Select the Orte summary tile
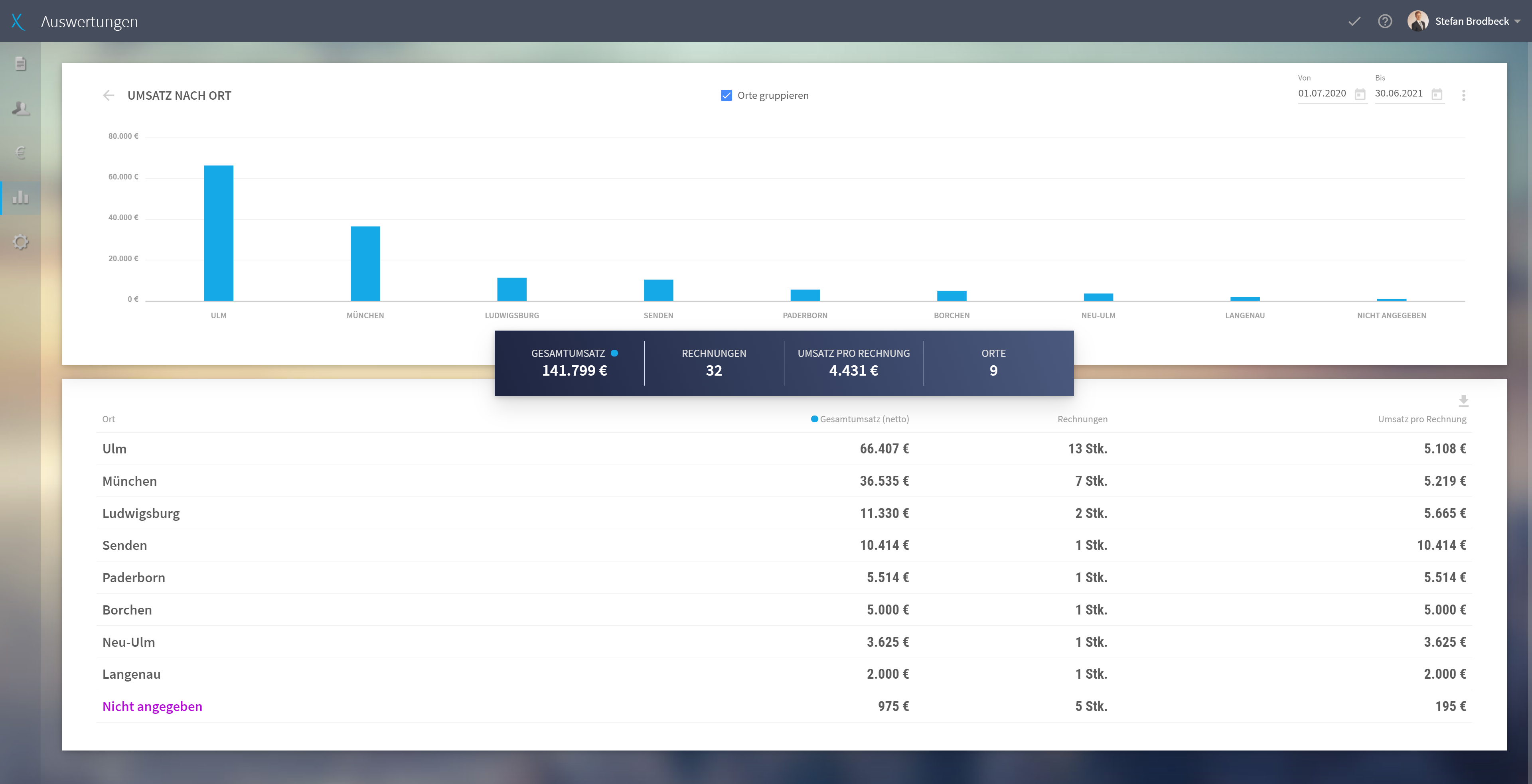The image size is (1532, 784). pyautogui.click(x=993, y=362)
